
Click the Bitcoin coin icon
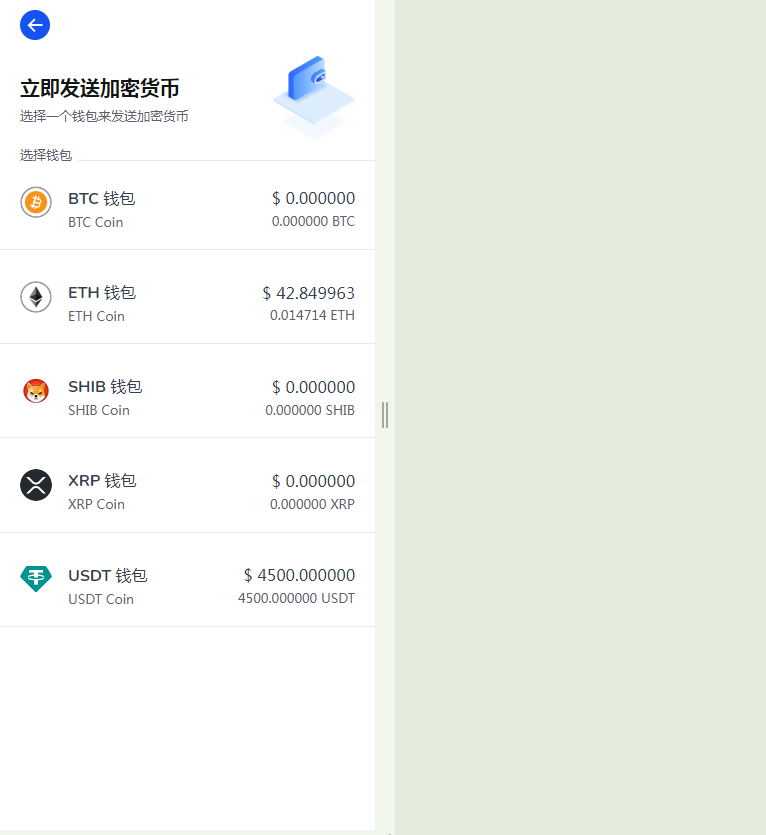tap(36, 202)
